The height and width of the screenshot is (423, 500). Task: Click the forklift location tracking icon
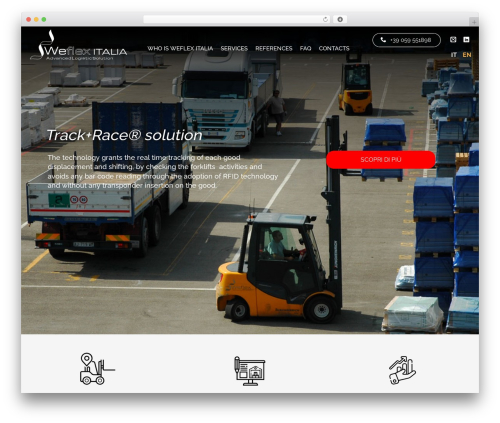pyautogui.click(x=97, y=369)
